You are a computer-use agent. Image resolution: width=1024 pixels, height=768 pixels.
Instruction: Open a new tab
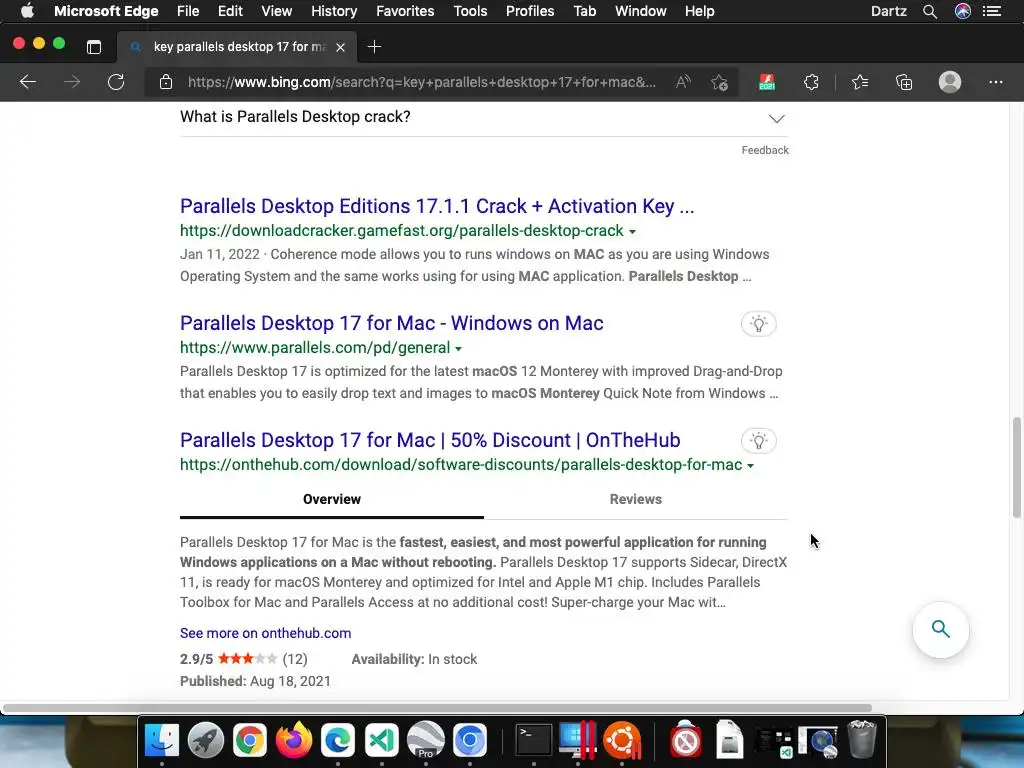click(374, 47)
